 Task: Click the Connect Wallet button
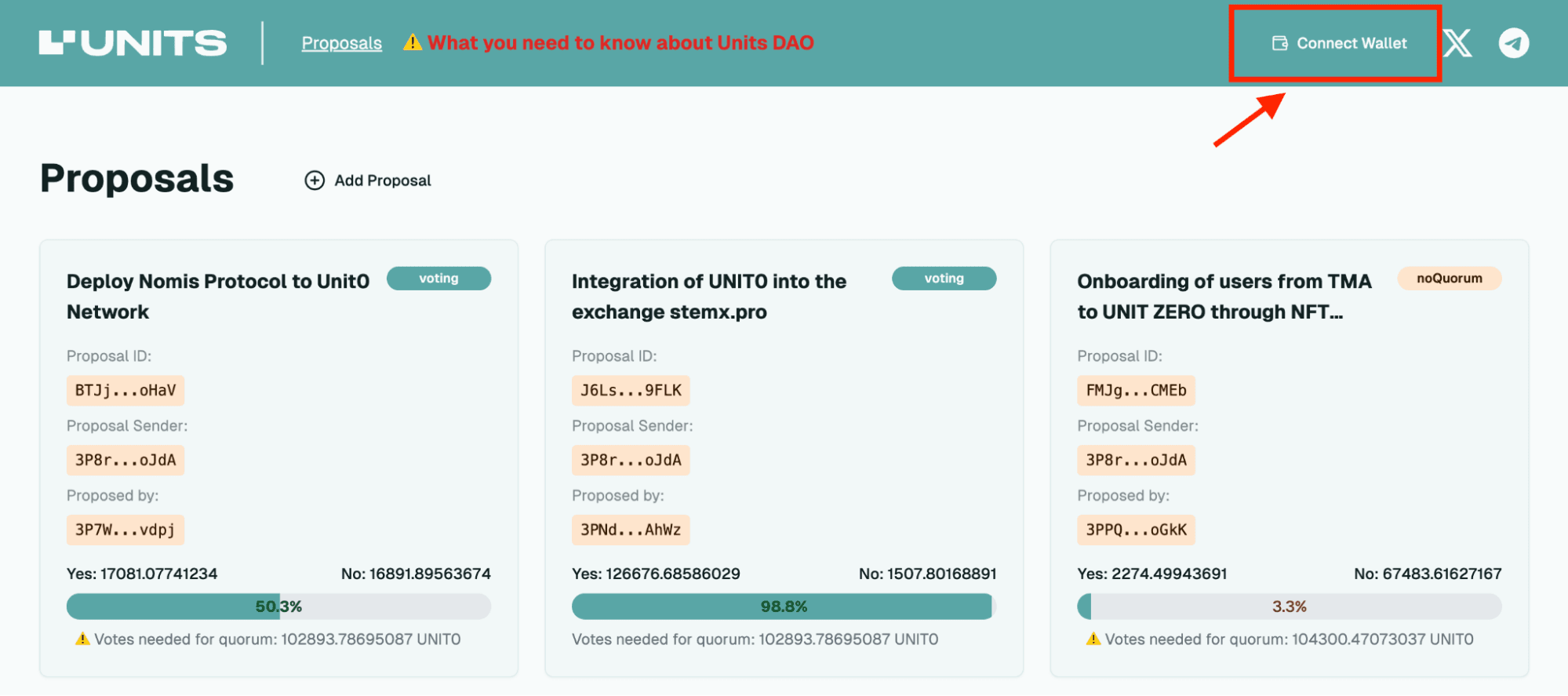click(x=1339, y=43)
